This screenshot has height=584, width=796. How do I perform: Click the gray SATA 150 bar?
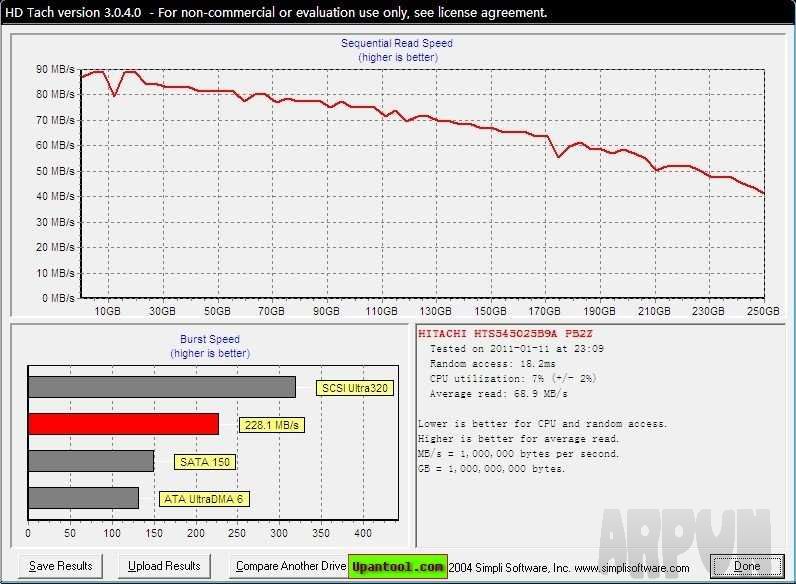pos(91,461)
